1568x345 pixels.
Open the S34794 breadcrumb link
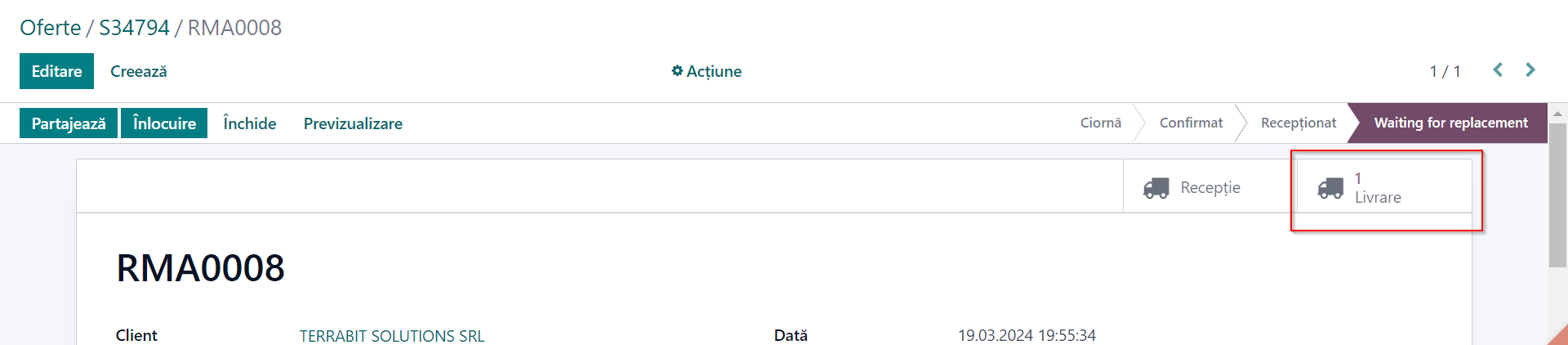point(134,28)
